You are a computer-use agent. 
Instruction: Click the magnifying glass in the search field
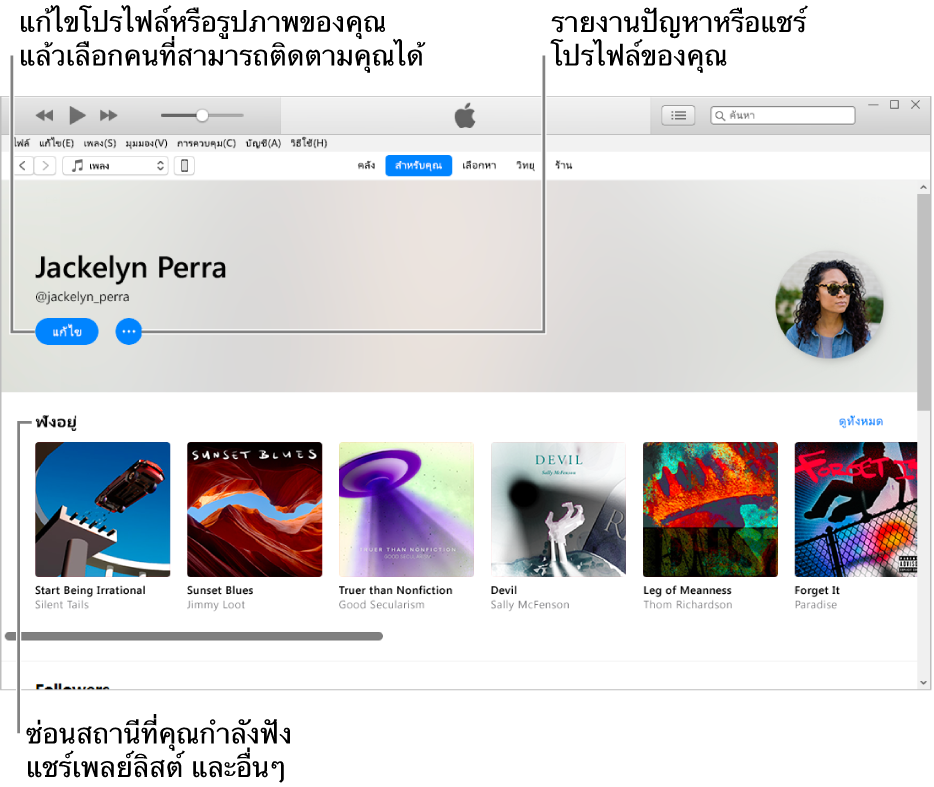720,114
